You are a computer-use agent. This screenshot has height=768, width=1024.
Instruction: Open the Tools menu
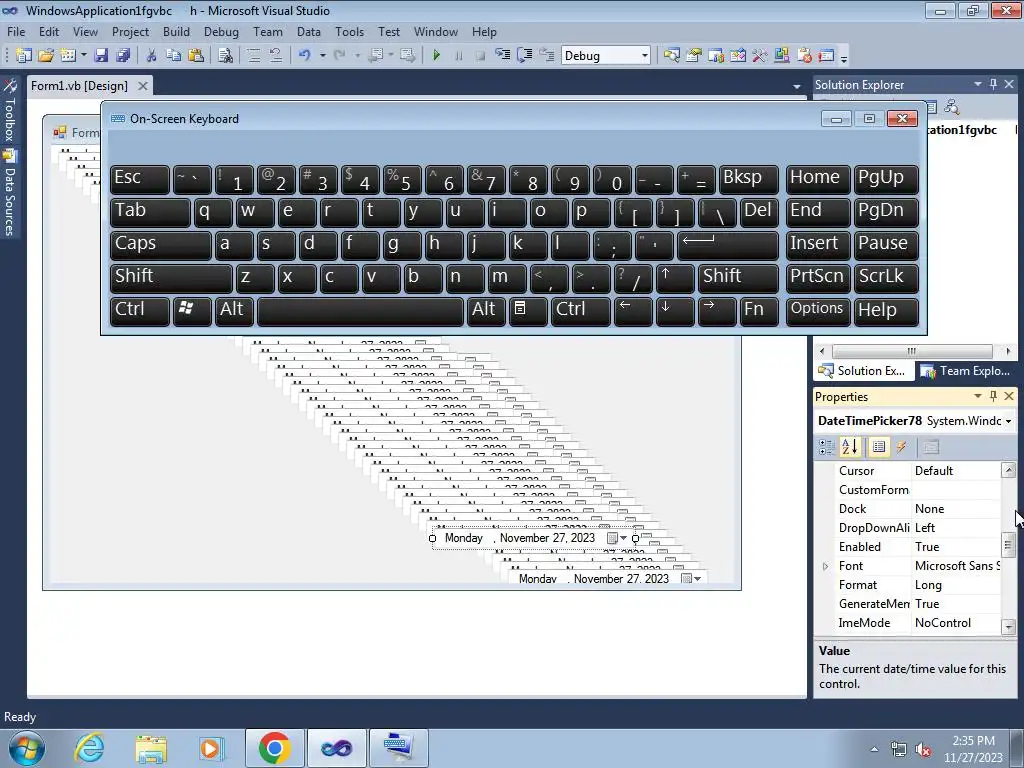[349, 31]
